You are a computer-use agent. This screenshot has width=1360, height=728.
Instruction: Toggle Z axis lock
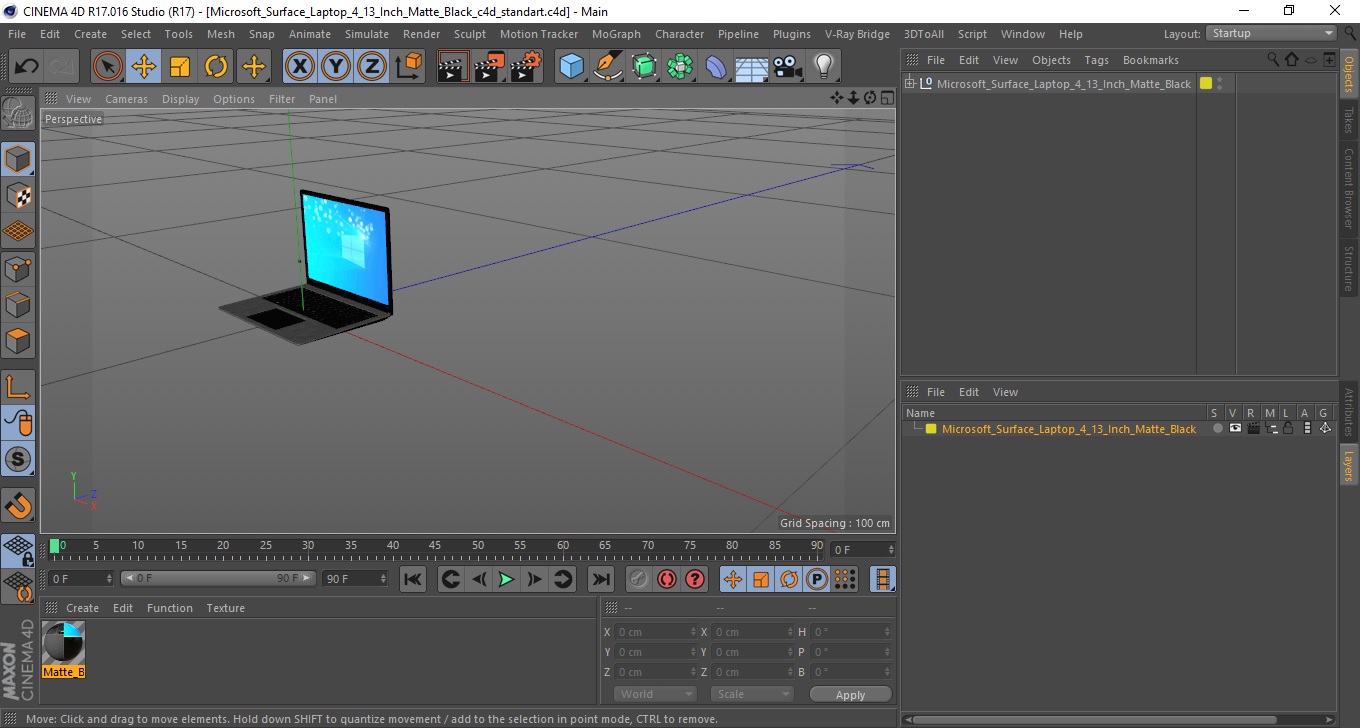(372, 67)
